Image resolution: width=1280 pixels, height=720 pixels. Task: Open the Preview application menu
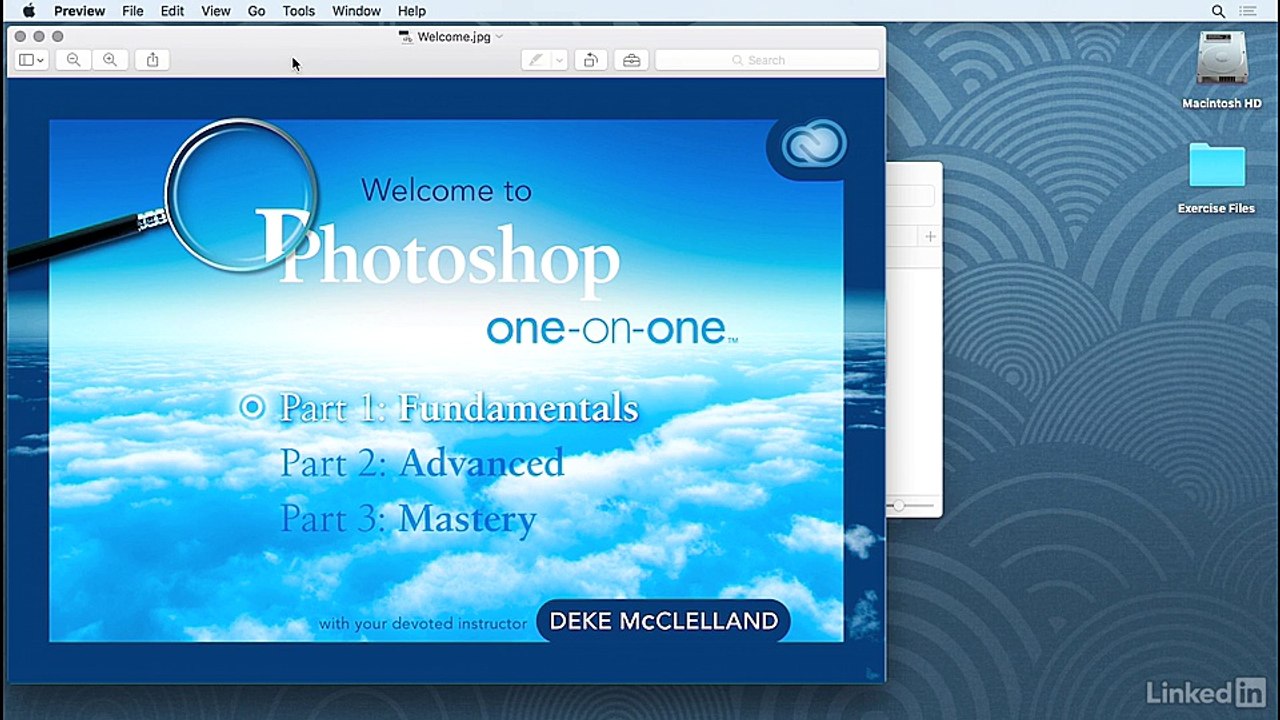click(x=79, y=11)
